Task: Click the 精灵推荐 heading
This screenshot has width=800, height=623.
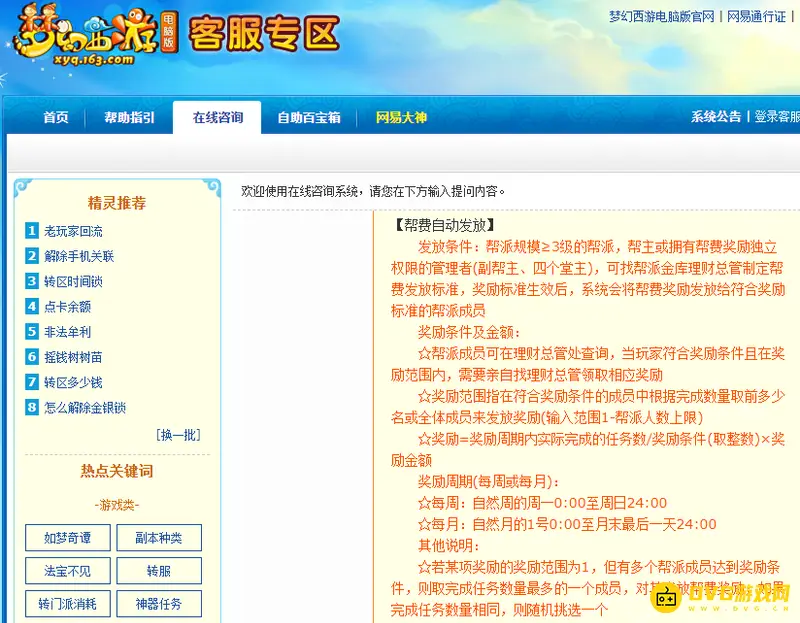Action: click(117, 203)
